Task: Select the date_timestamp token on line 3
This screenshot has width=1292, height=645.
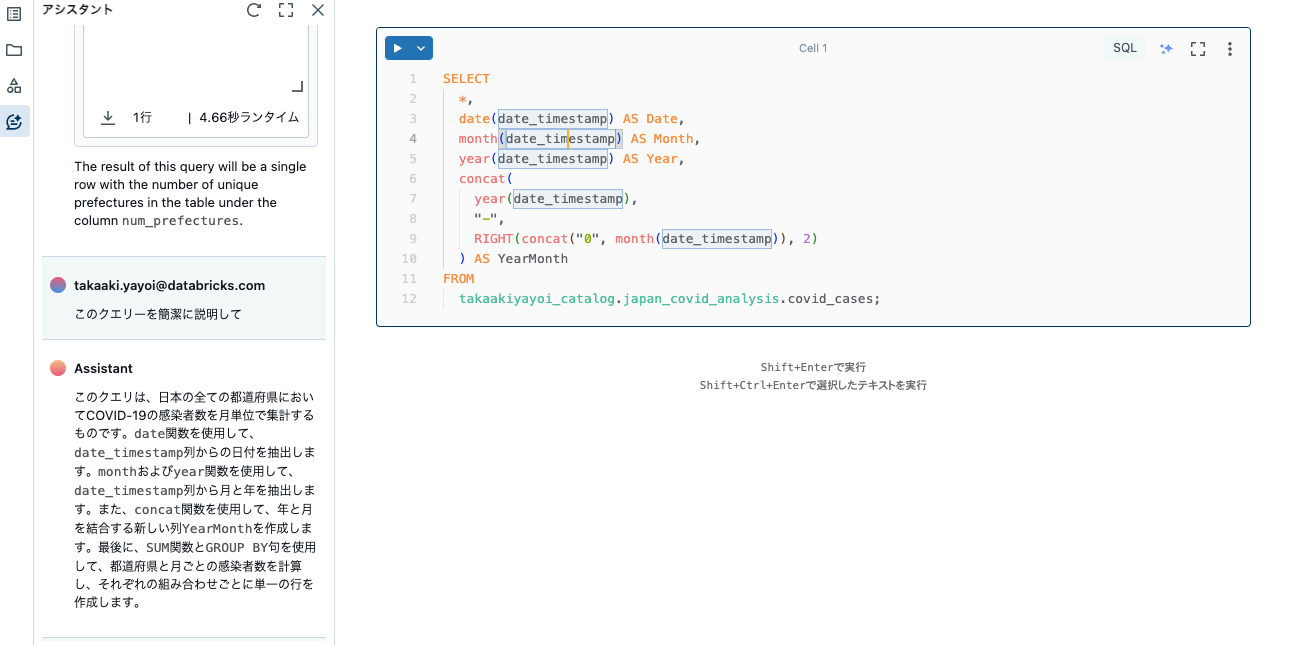Action: tap(552, 118)
